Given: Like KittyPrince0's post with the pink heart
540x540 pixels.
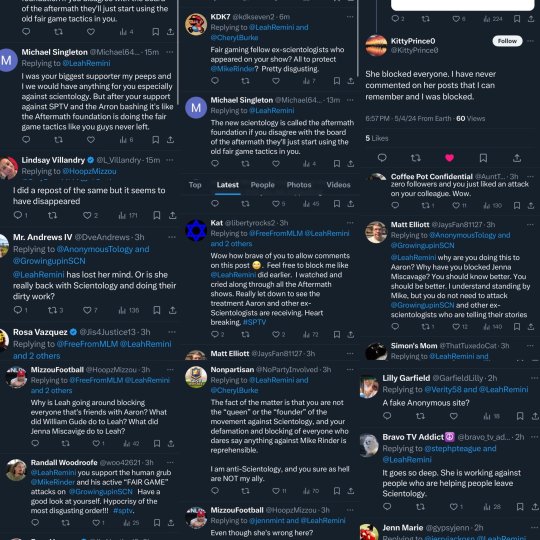Looking at the screenshot, I should point(449,158).
